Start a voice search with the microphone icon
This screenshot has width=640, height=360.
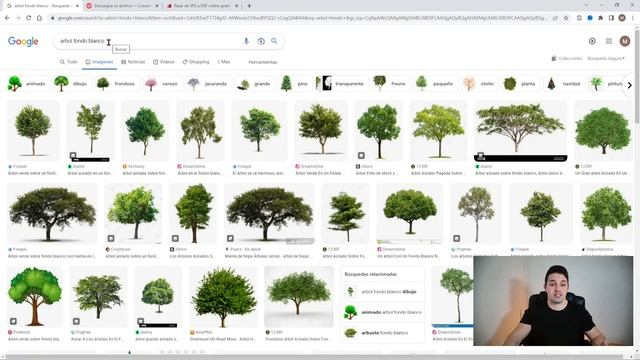(246, 41)
